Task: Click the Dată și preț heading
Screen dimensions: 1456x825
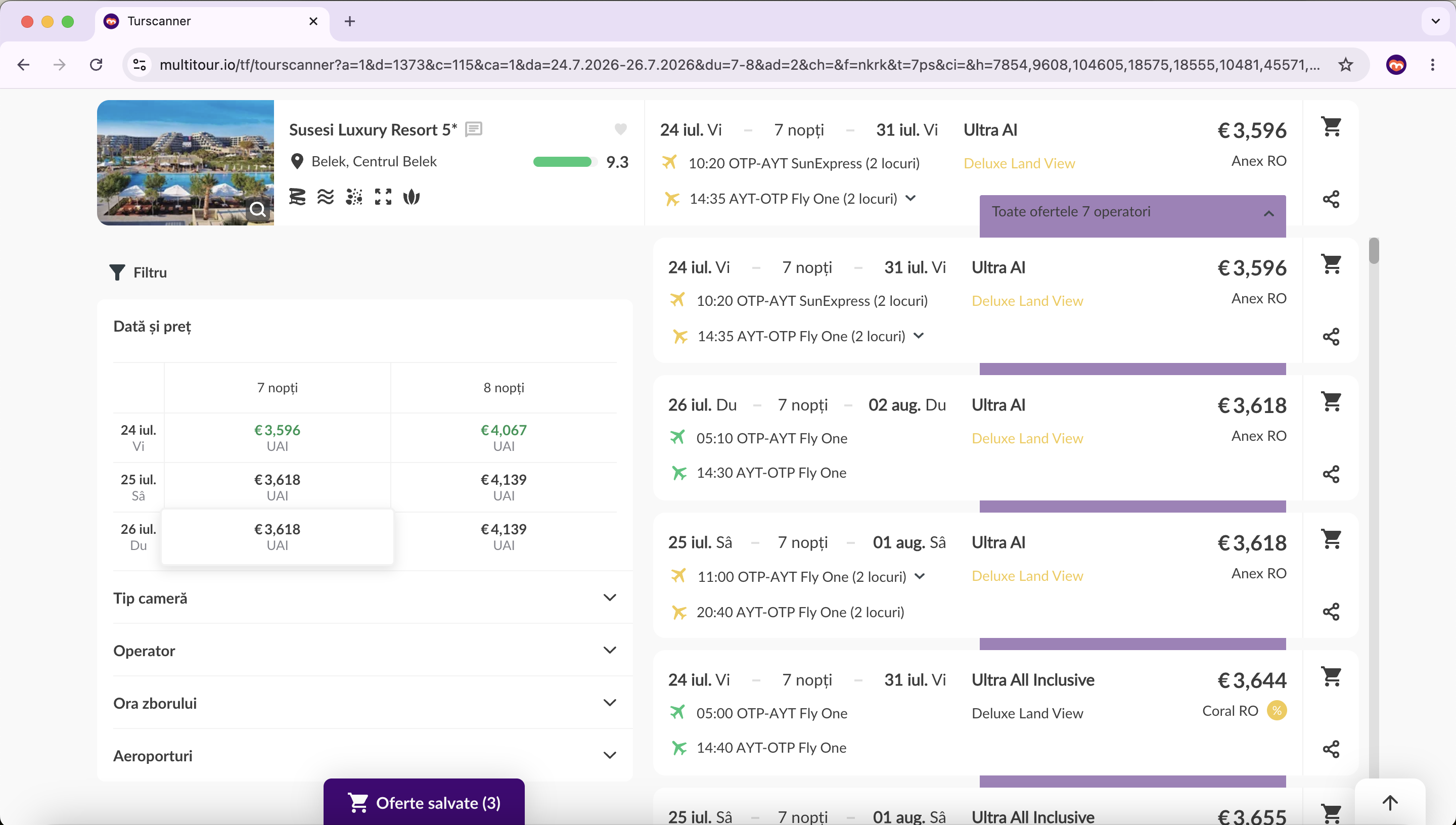Action: 152,327
